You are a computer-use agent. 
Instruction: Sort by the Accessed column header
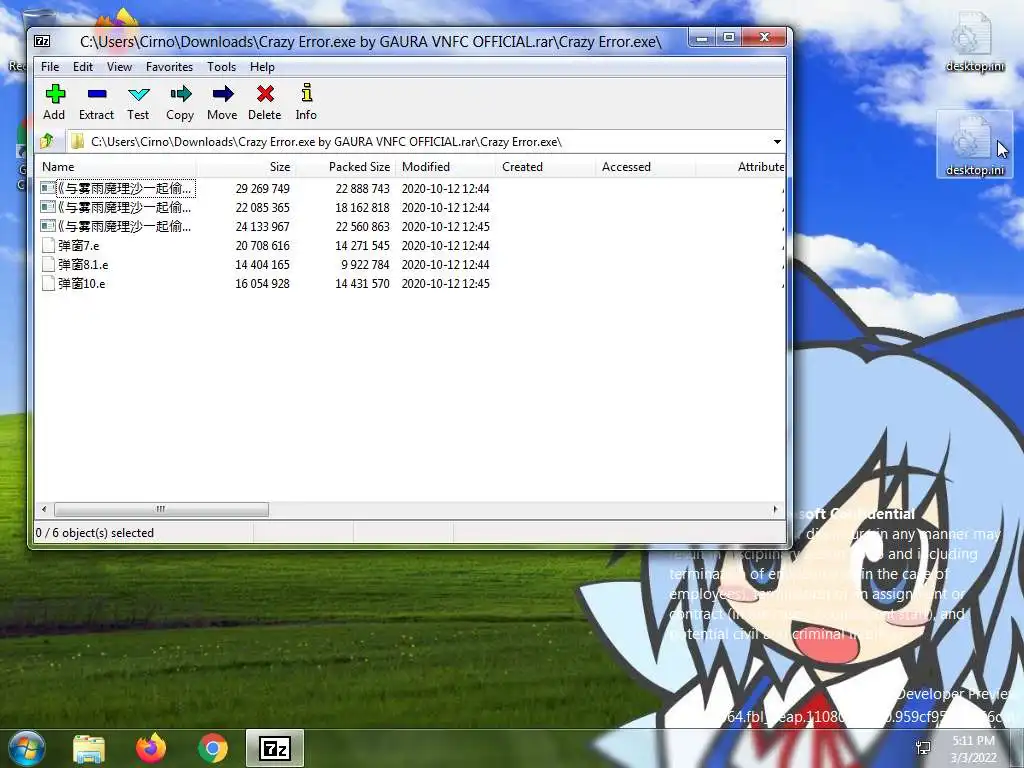point(645,167)
